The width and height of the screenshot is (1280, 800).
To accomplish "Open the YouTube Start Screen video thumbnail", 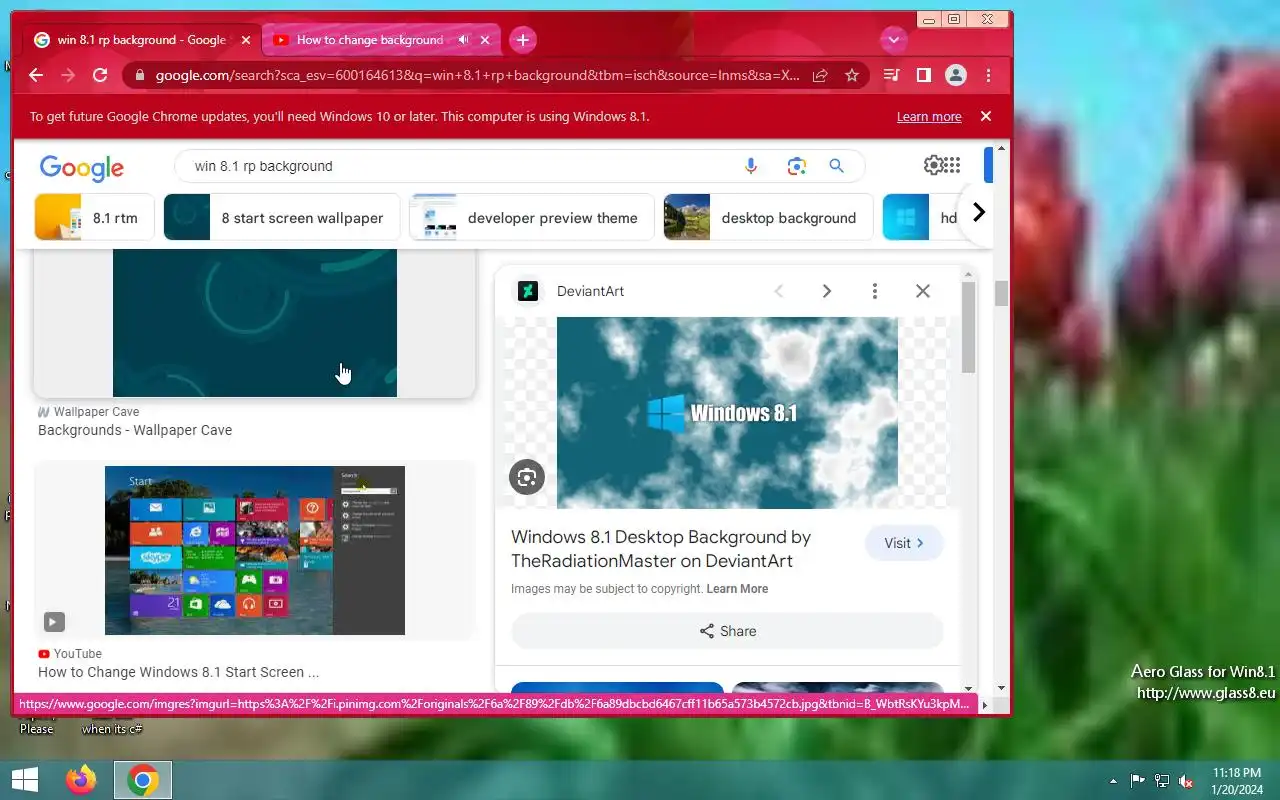I will pyautogui.click(x=255, y=550).
